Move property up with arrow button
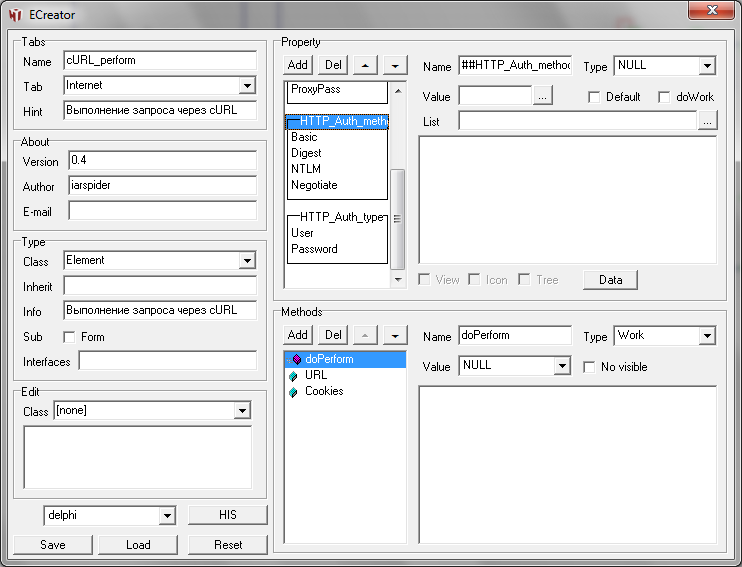742x567 pixels. coord(365,65)
